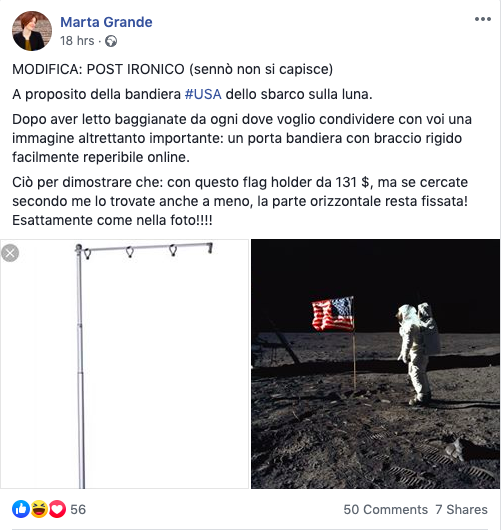Click the red Love heart reaction icon
Screen dimensions: 501x530
coord(57,509)
